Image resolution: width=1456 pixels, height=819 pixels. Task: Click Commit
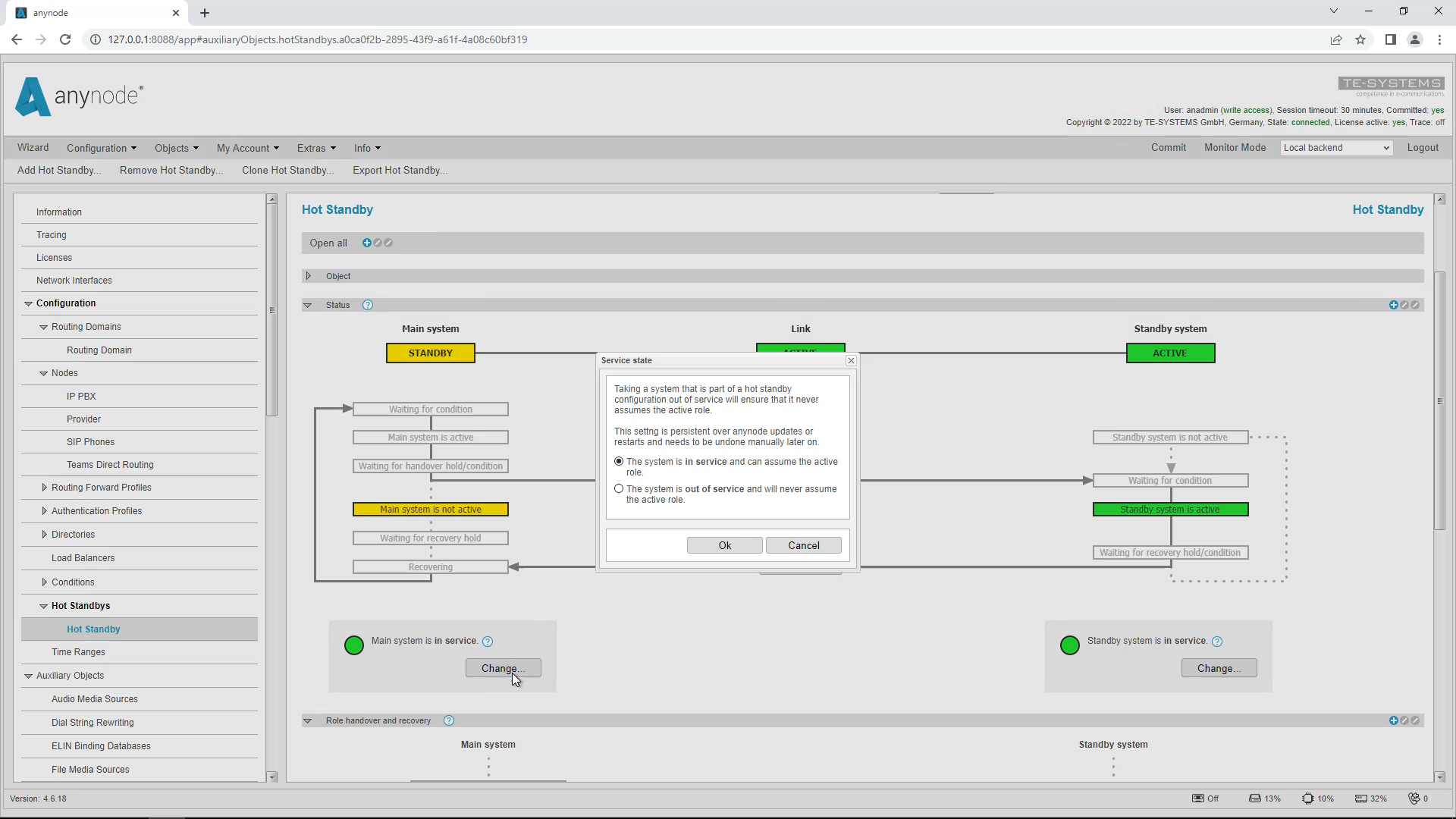[x=1168, y=148]
